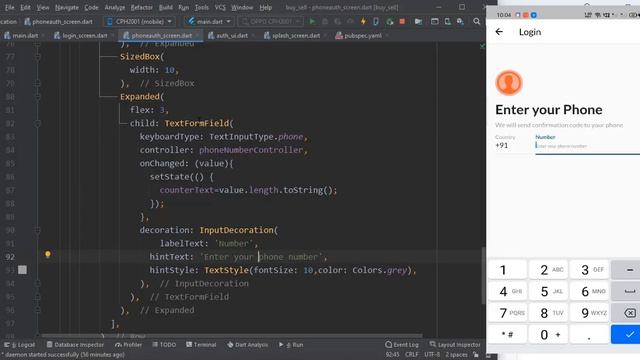
Task: Click the hintText string on line 92
Action: click(x=261, y=257)
